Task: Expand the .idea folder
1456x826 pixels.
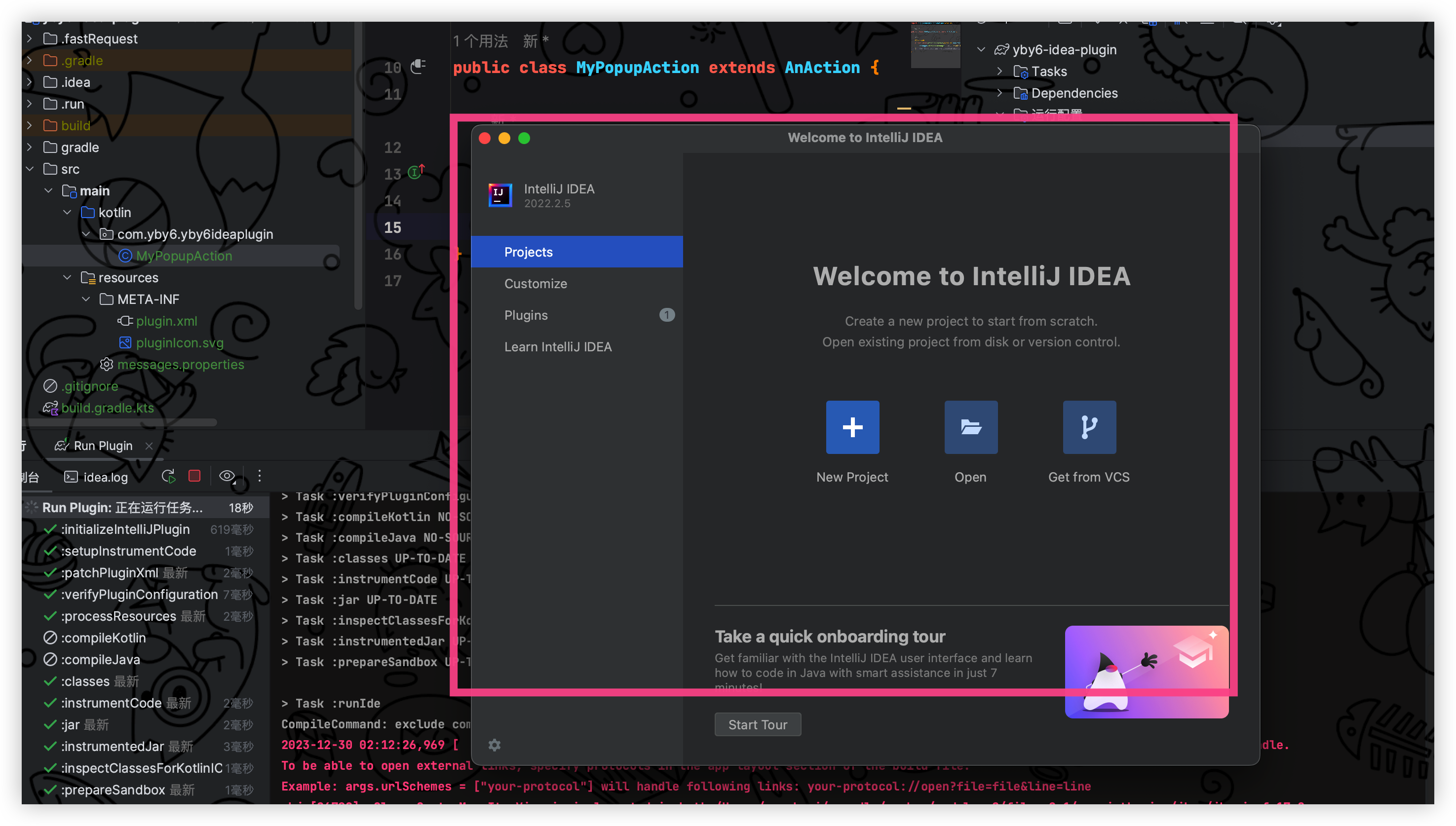Action: click(x=30, y=82)
